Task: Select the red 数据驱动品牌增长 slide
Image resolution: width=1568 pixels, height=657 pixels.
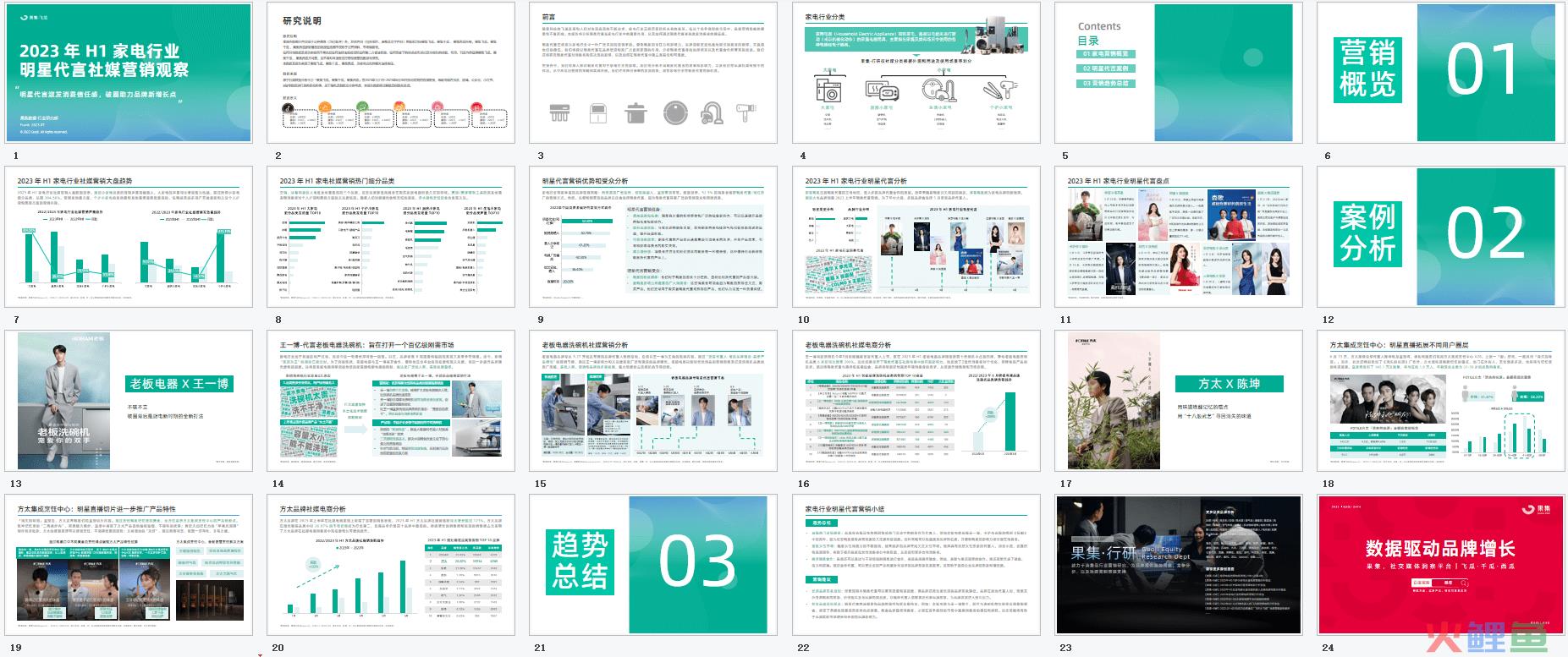Action: [1441, 565]
